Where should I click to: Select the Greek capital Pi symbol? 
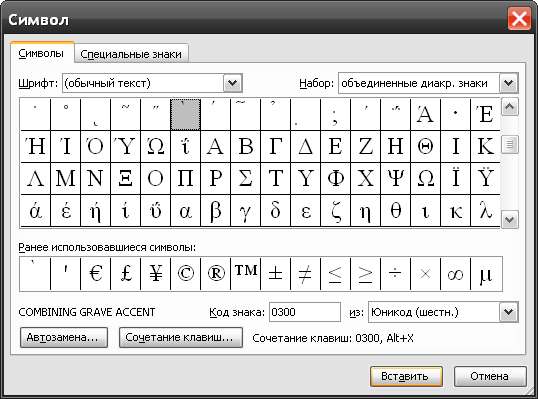[185, 178]
